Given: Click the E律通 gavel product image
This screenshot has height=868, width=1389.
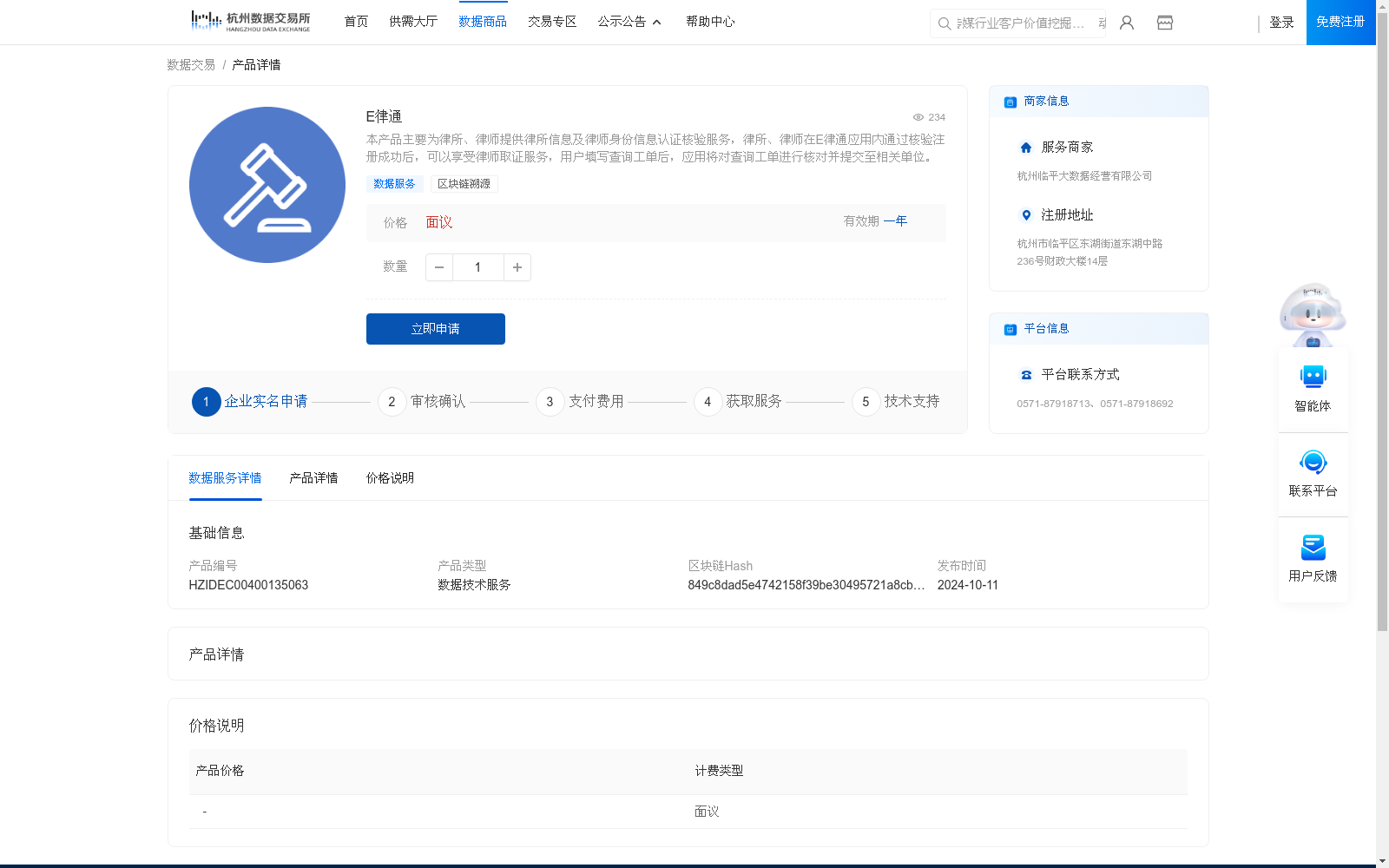Looking at the screenshot, I should [x=267, y=185].
